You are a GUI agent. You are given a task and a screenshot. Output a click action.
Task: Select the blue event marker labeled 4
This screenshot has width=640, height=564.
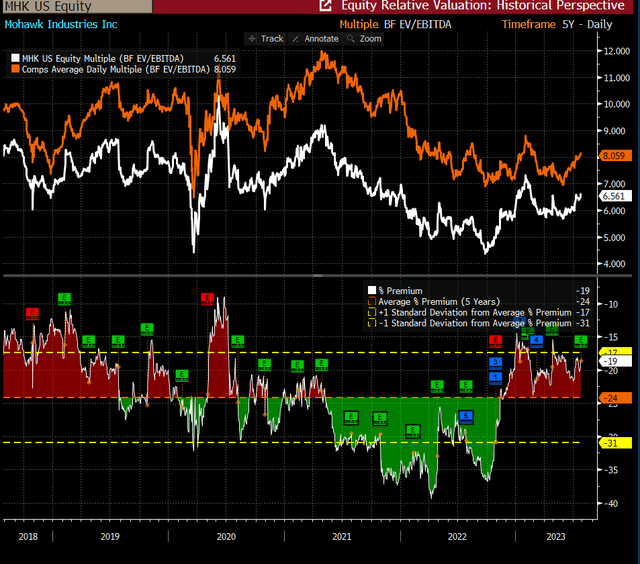pyautogui.click(x=536, y=340)
